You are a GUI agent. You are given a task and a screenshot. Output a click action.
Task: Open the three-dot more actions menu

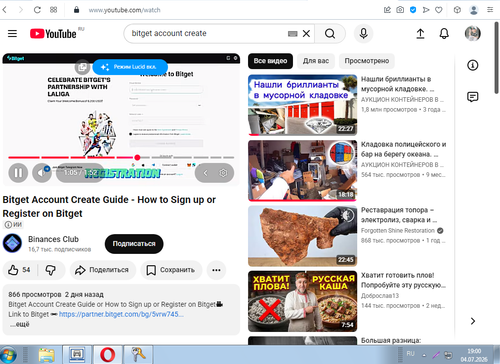[x=216, y=270]
